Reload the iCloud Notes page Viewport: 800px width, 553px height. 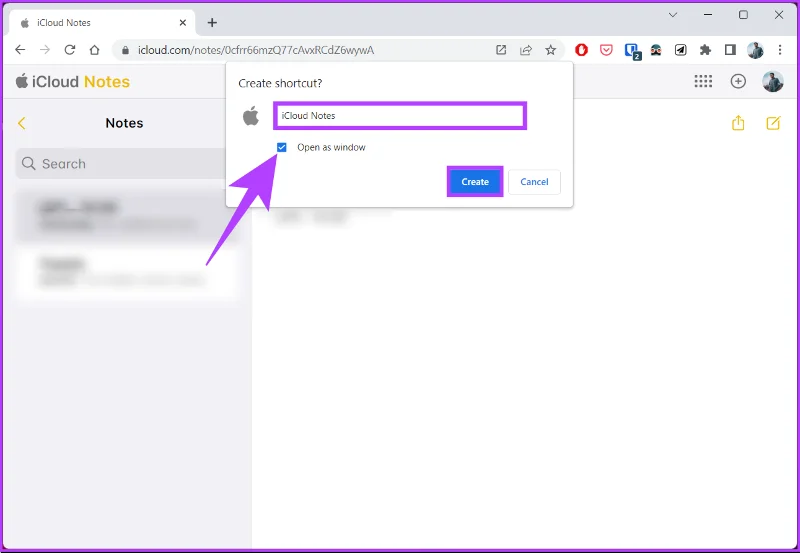(70, 49)
